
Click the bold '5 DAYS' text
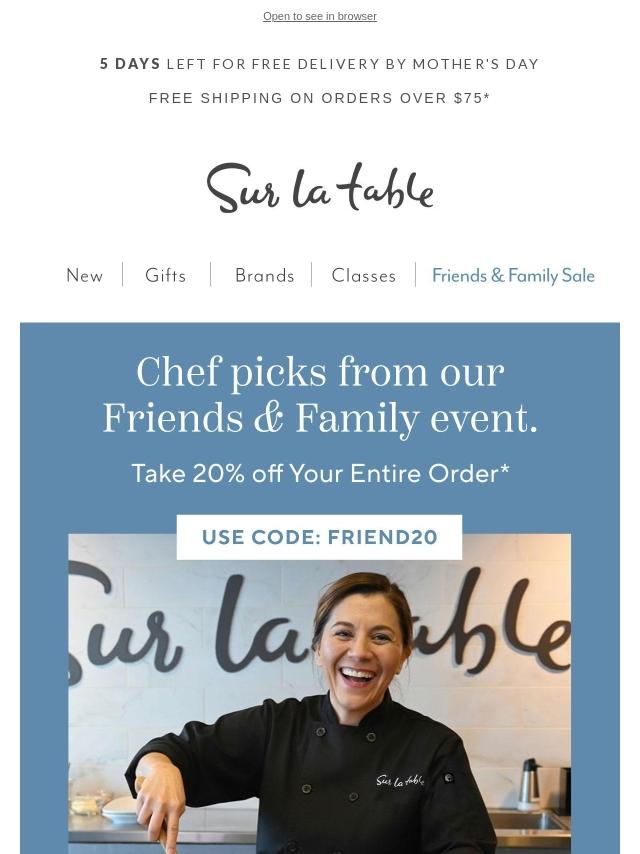point(130,64)
